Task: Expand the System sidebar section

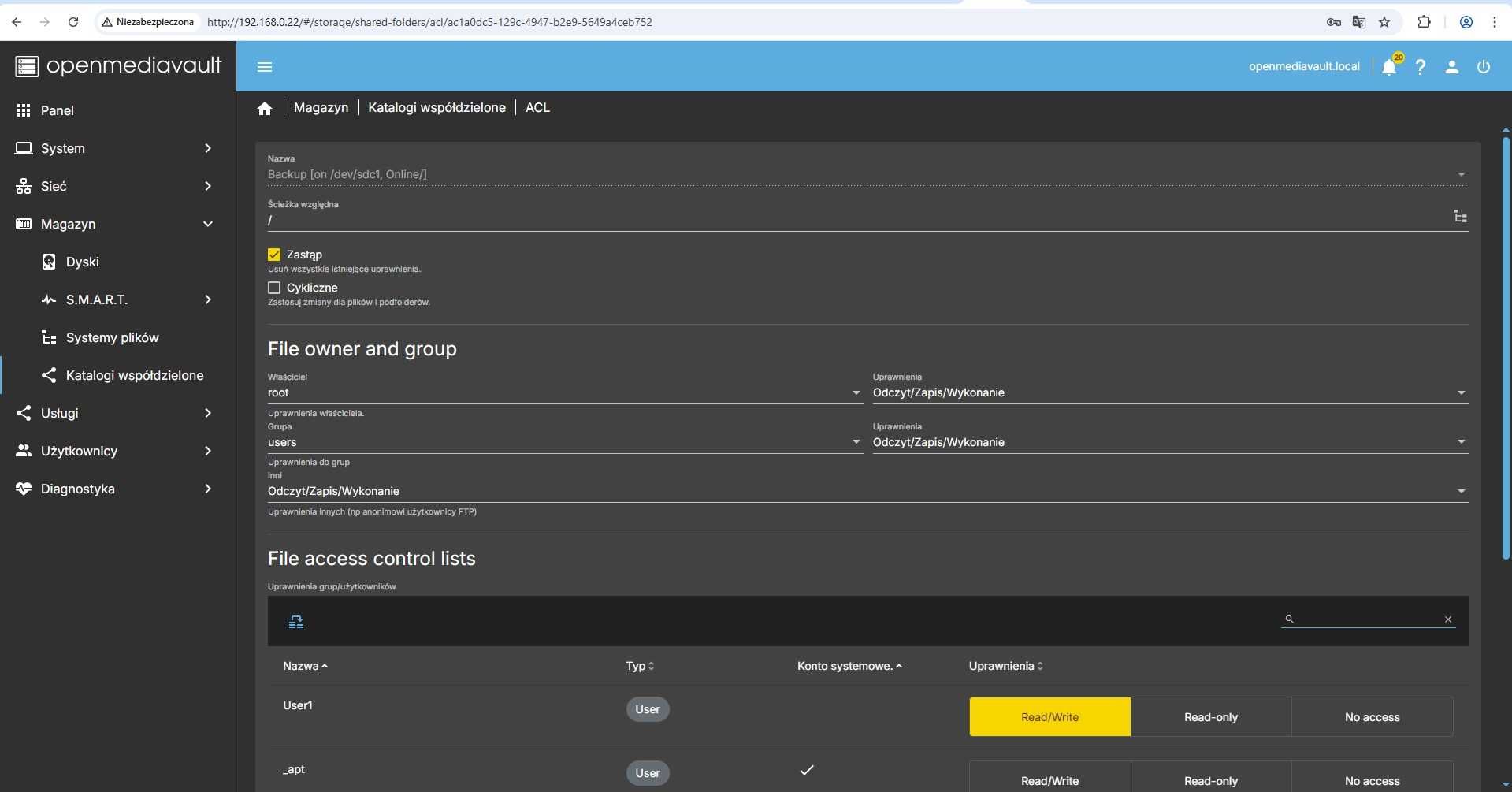Action: pos(118,148)
